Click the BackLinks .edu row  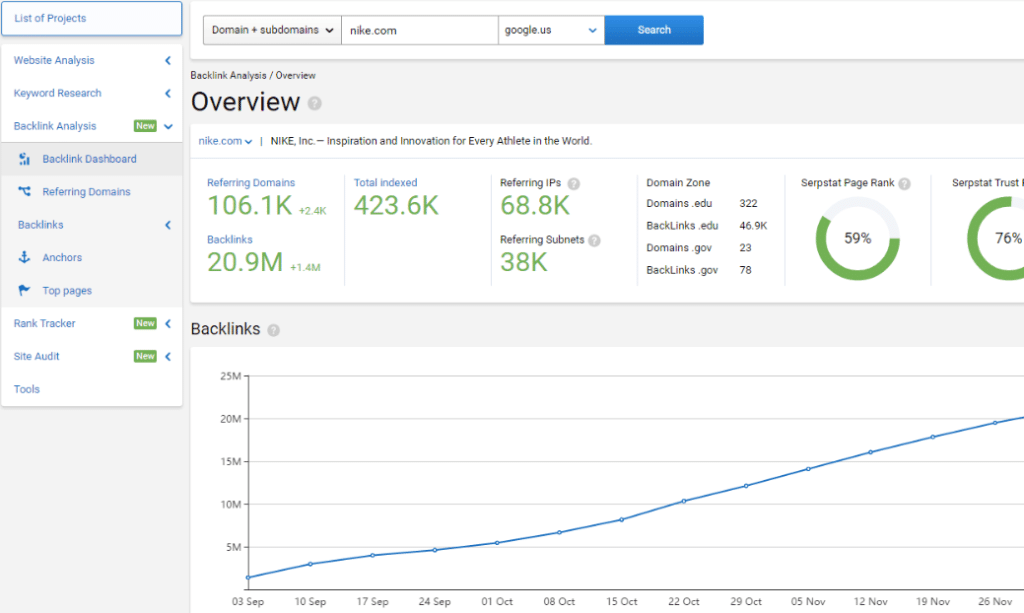tap(707, 225)
